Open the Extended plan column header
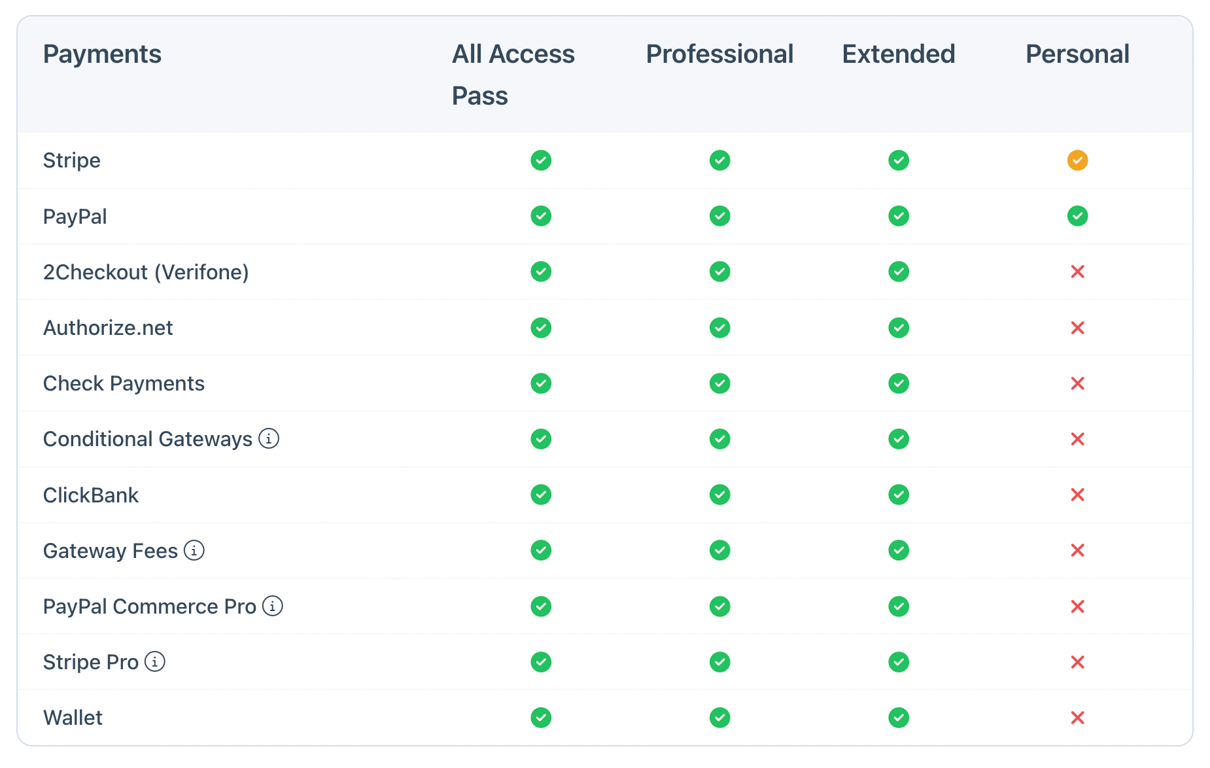 tap(897, 54)
